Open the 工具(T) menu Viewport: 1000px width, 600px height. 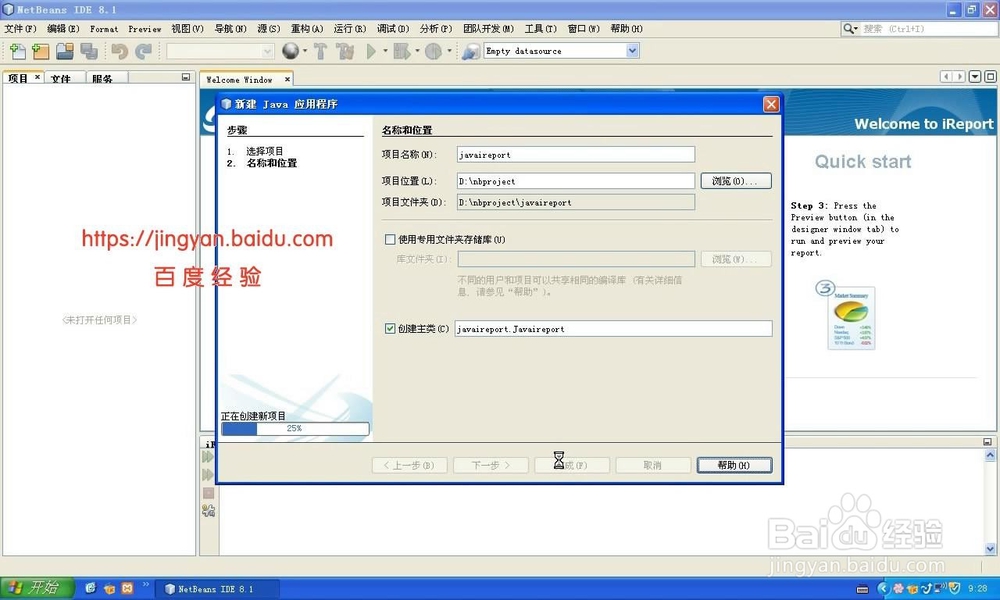click(x=541, y=29)
